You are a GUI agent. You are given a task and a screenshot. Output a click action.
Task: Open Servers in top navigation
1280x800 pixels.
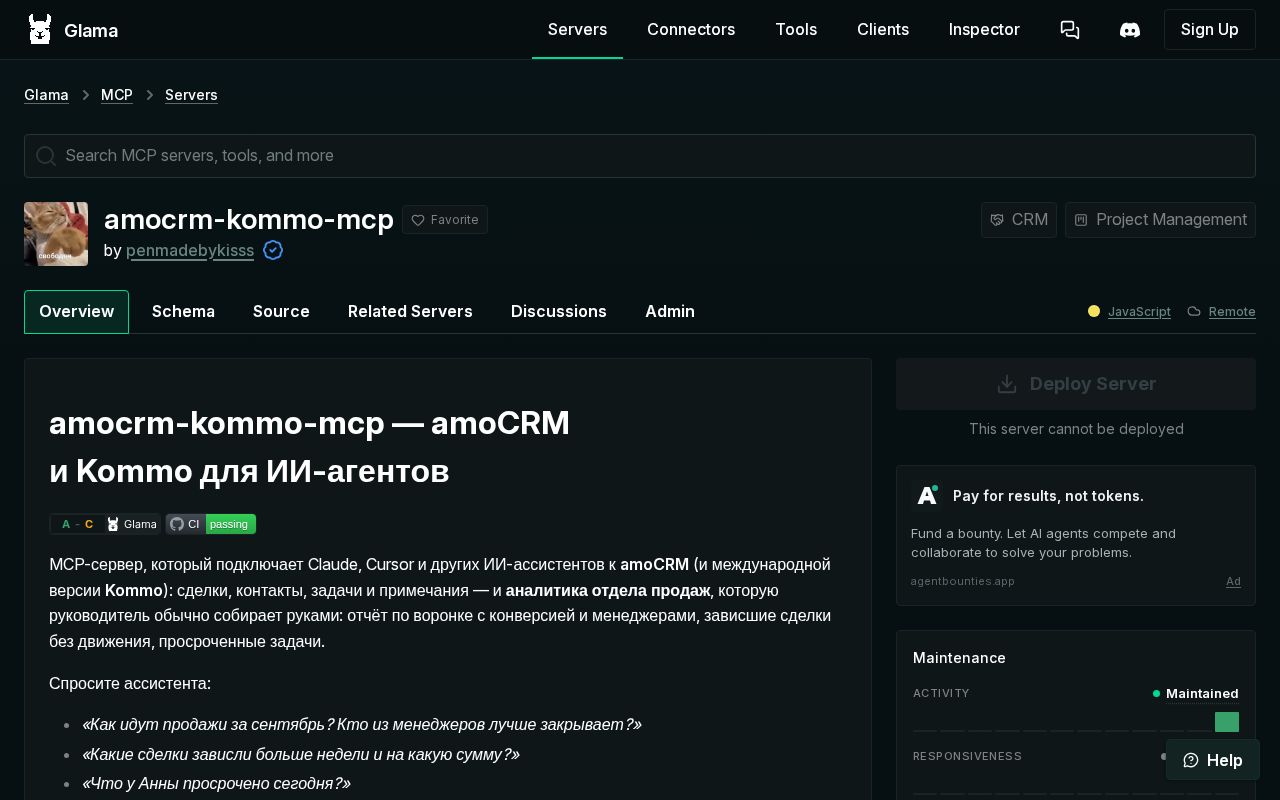(x=577, y=30)
